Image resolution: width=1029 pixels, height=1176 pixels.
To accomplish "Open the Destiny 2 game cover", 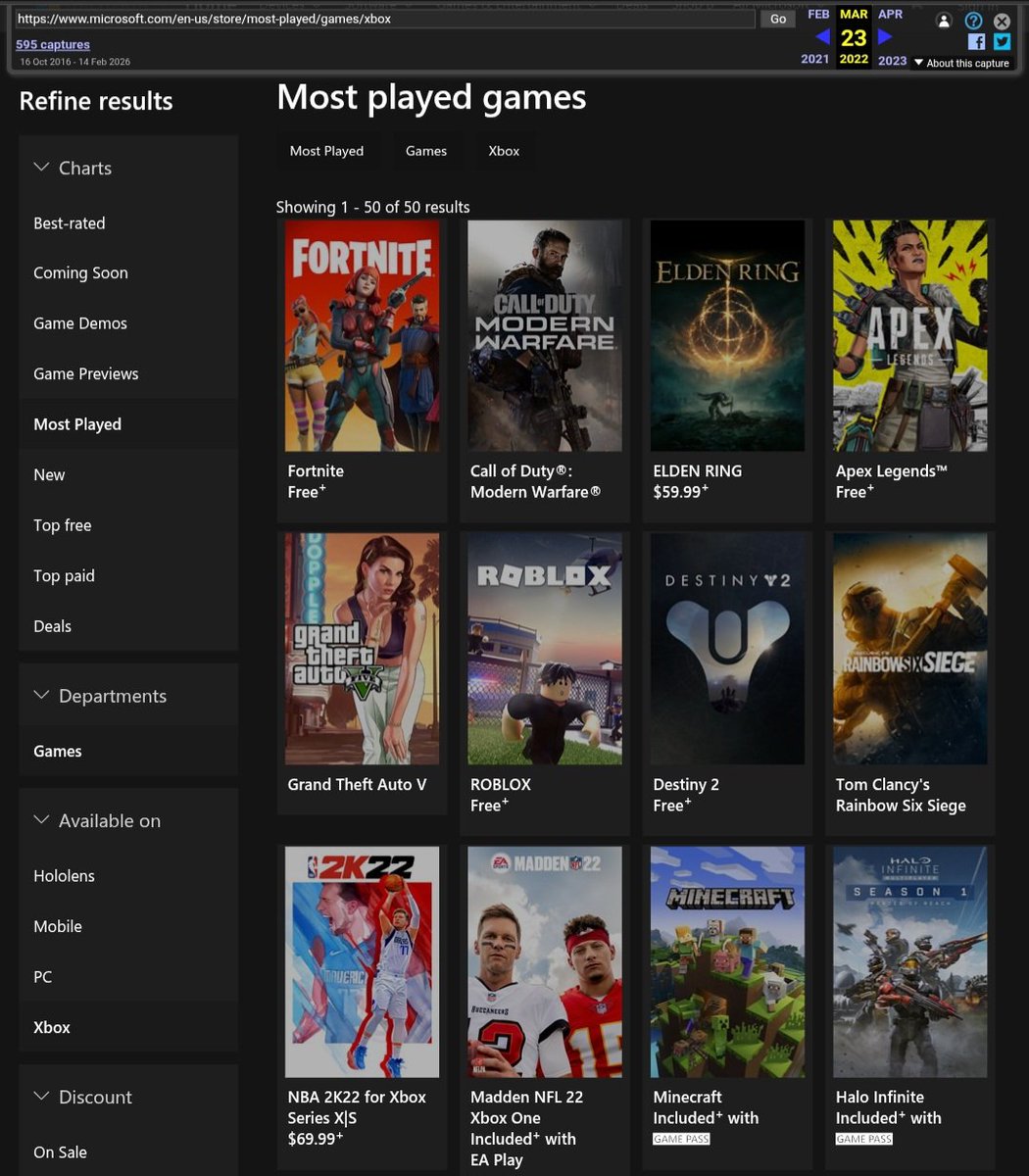I will click(728, 649).
